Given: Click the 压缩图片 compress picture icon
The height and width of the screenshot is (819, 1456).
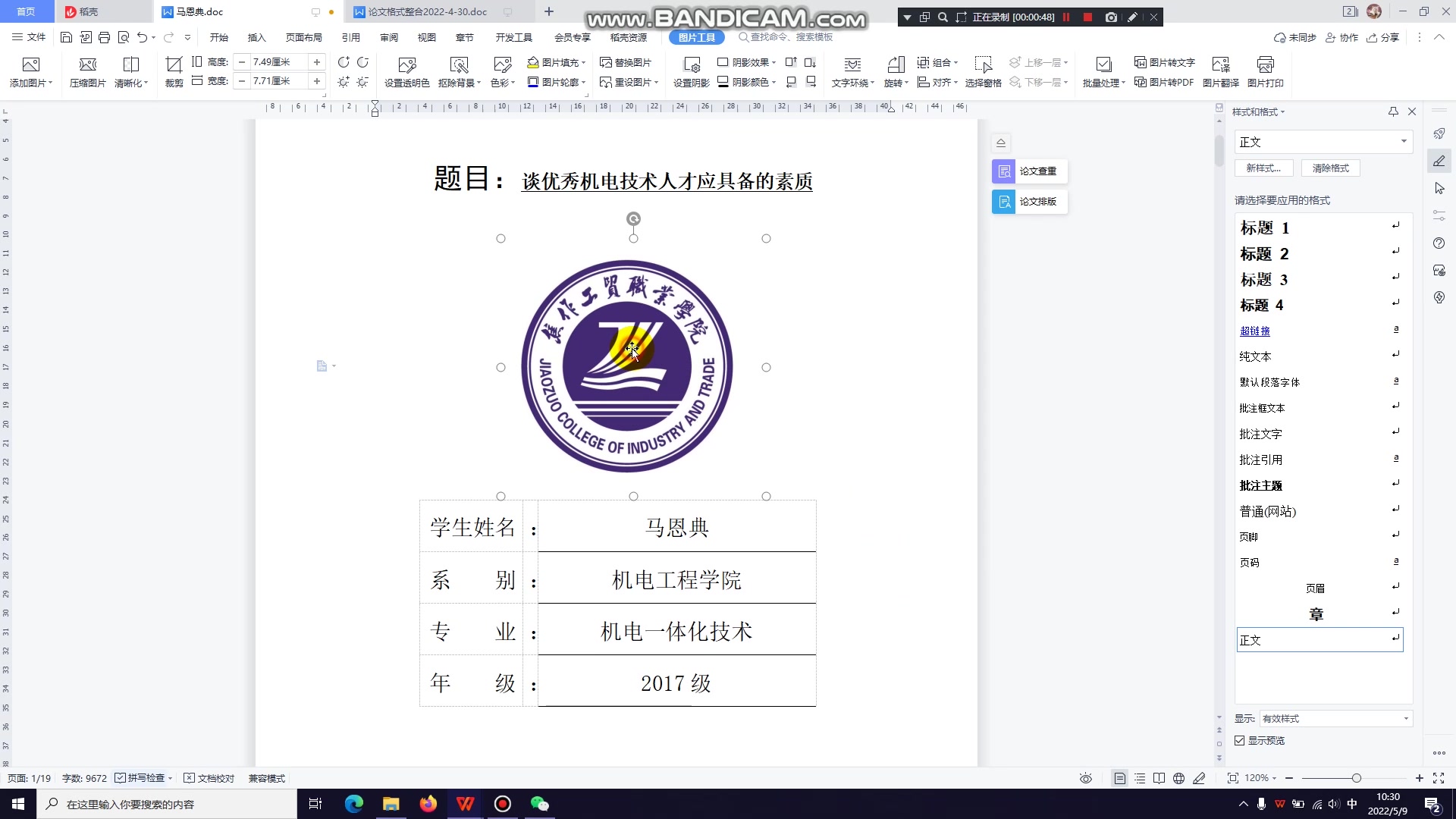Looking at the screenshot, I should 88,72.
